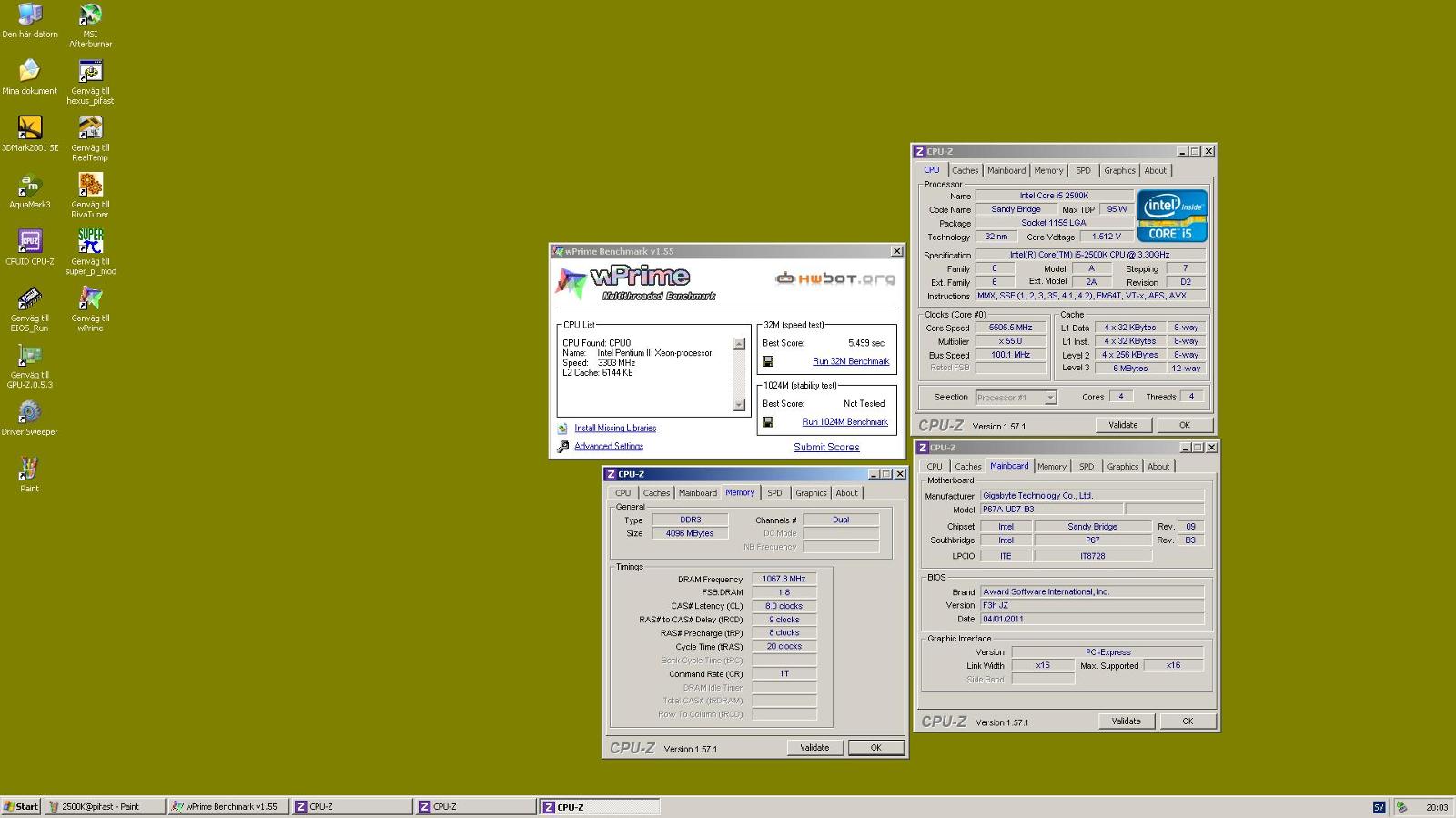
Task: Click the motherboard Model P67A-UD7-B3 field
Action: (1051, 510)
